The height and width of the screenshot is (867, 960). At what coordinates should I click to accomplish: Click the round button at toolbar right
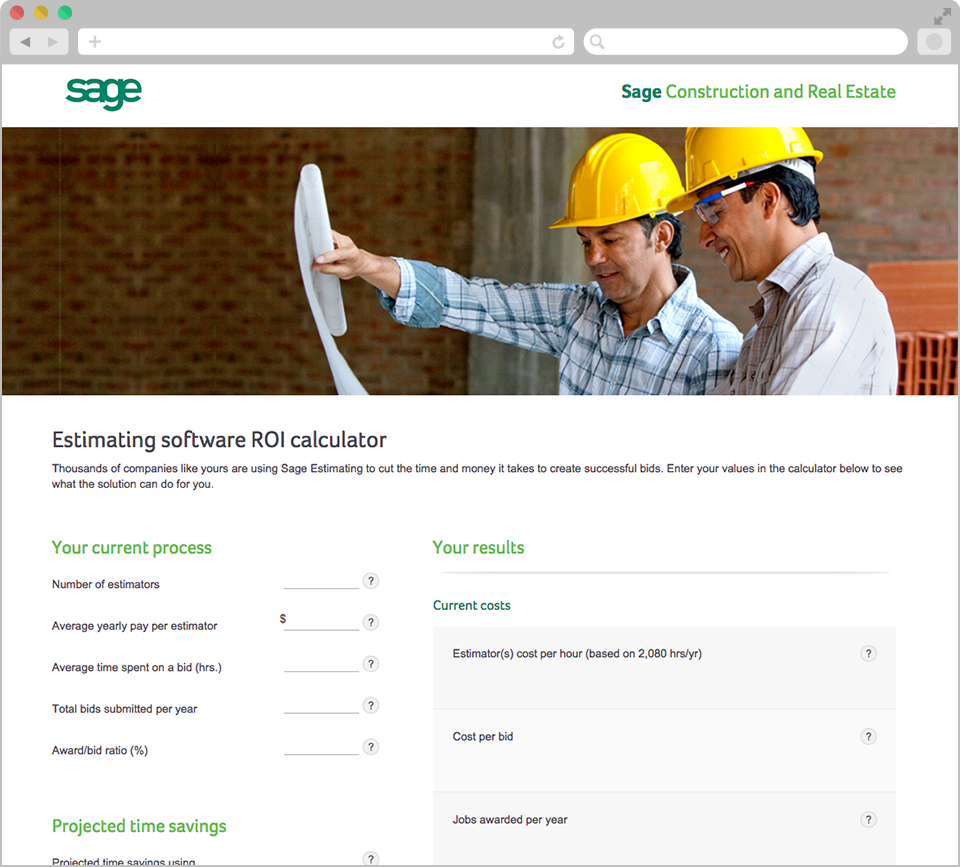click(x=934, y=42)
